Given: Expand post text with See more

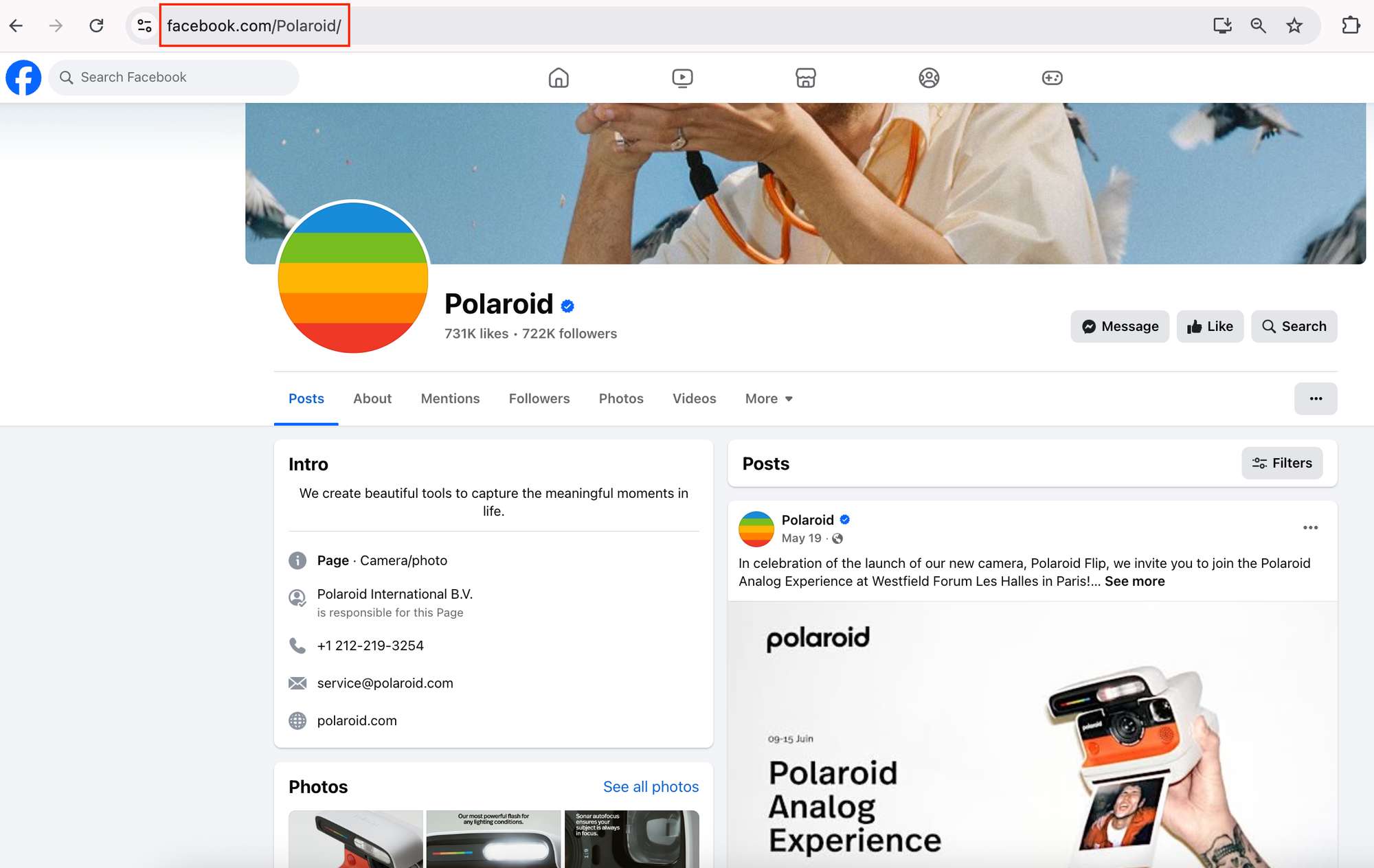Looking at the screenshot, I should click(1134, 581).
